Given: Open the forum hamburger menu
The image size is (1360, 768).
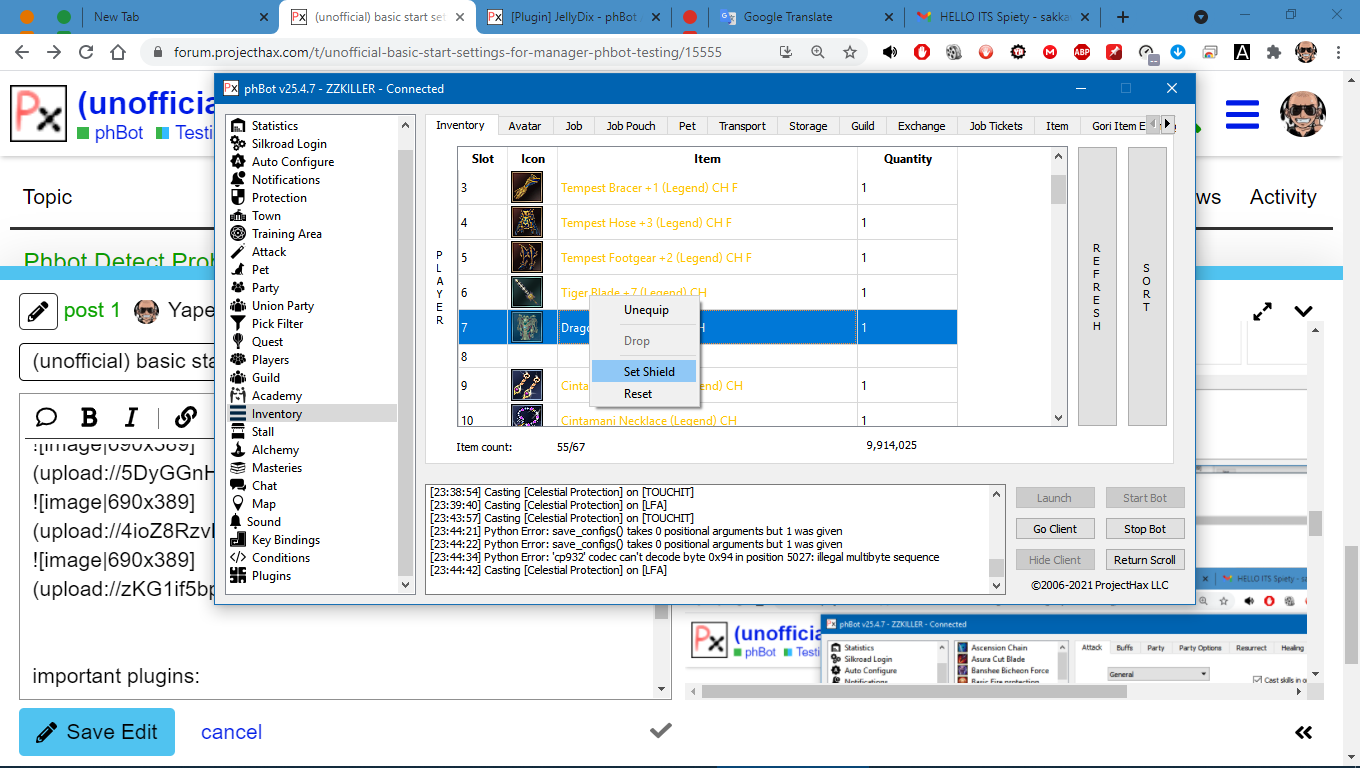Looking at the screenshot, I should 1242,114.
